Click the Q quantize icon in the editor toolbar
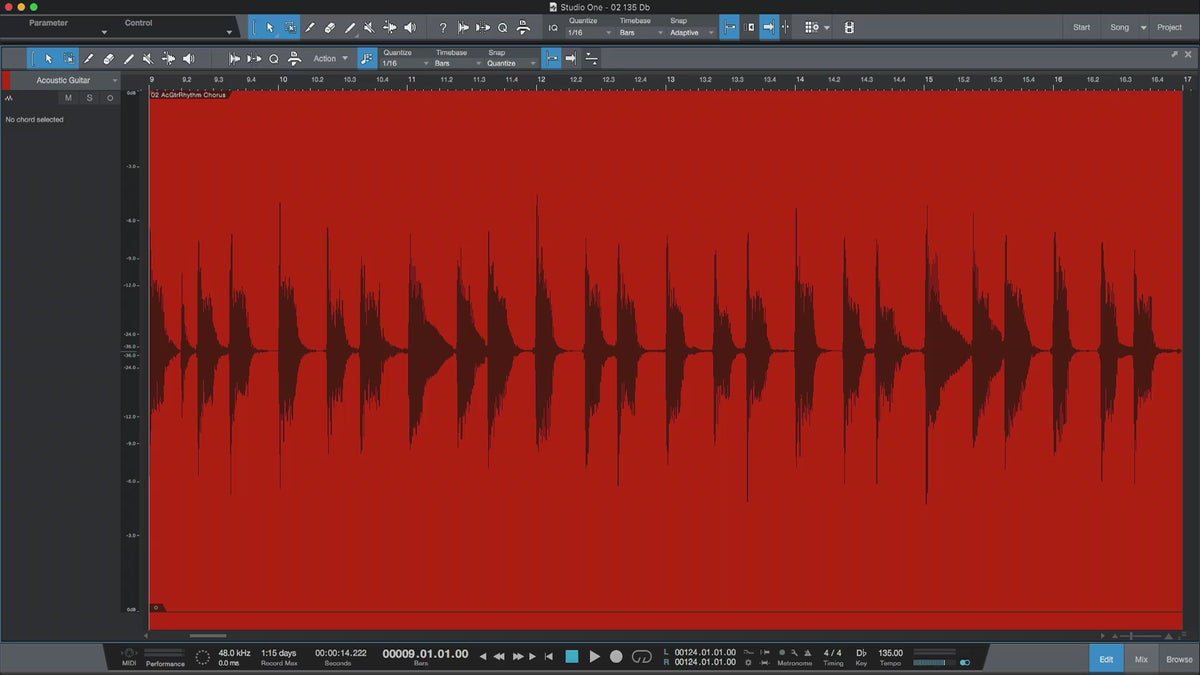1200x675 pixels. [x=273, y=59]
